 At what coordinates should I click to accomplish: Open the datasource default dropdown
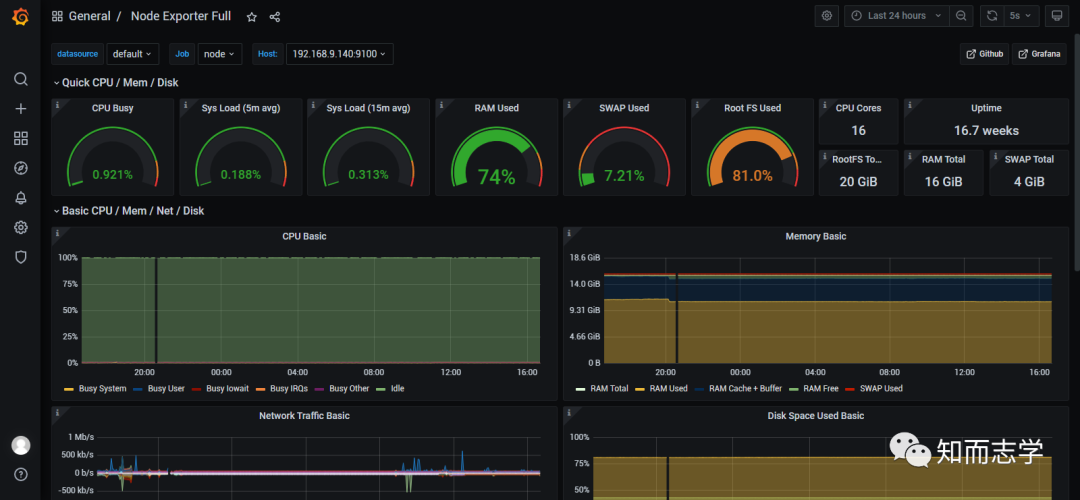point(132,54)
